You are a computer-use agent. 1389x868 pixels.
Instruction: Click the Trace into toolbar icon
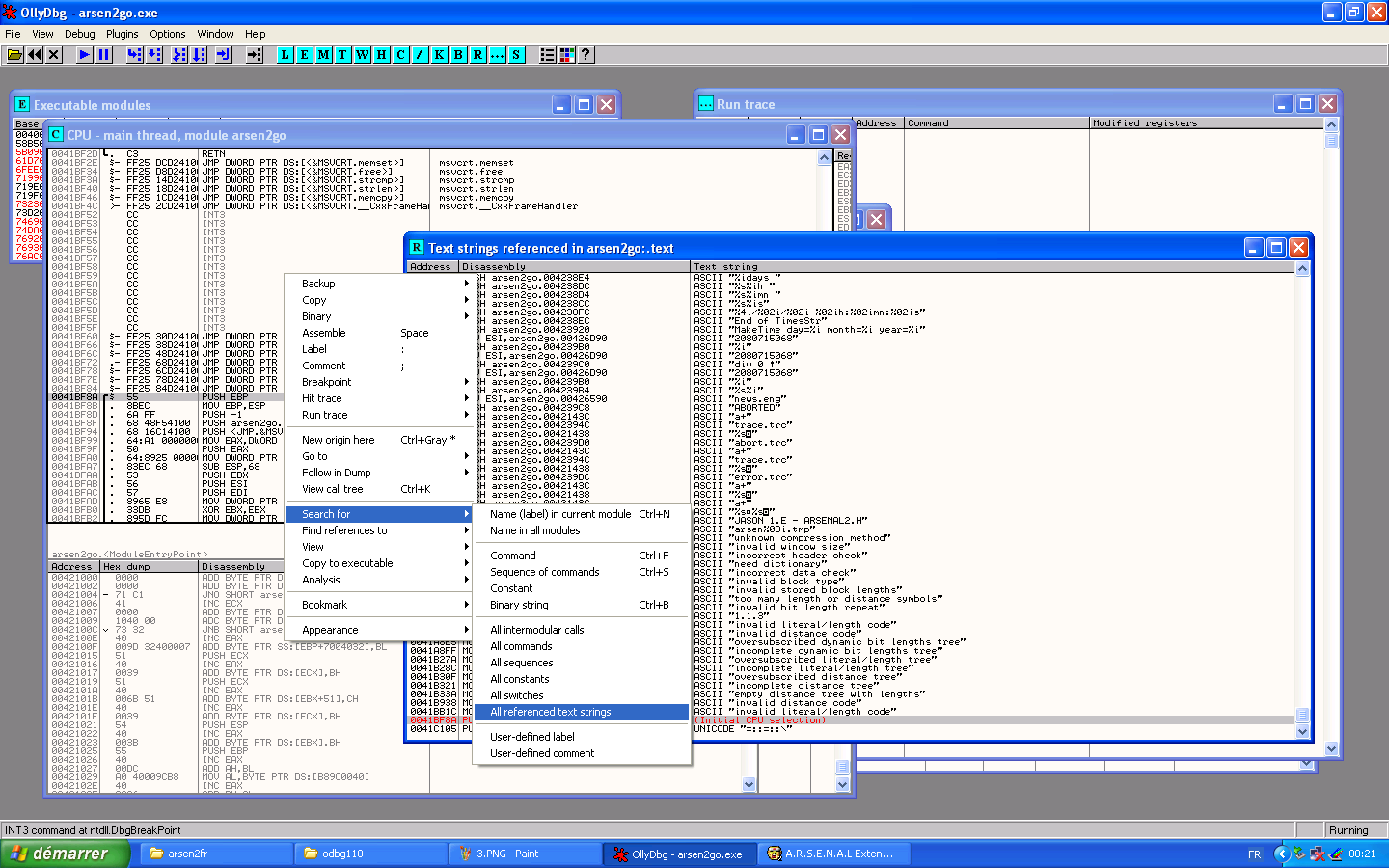tap(179, 55)
